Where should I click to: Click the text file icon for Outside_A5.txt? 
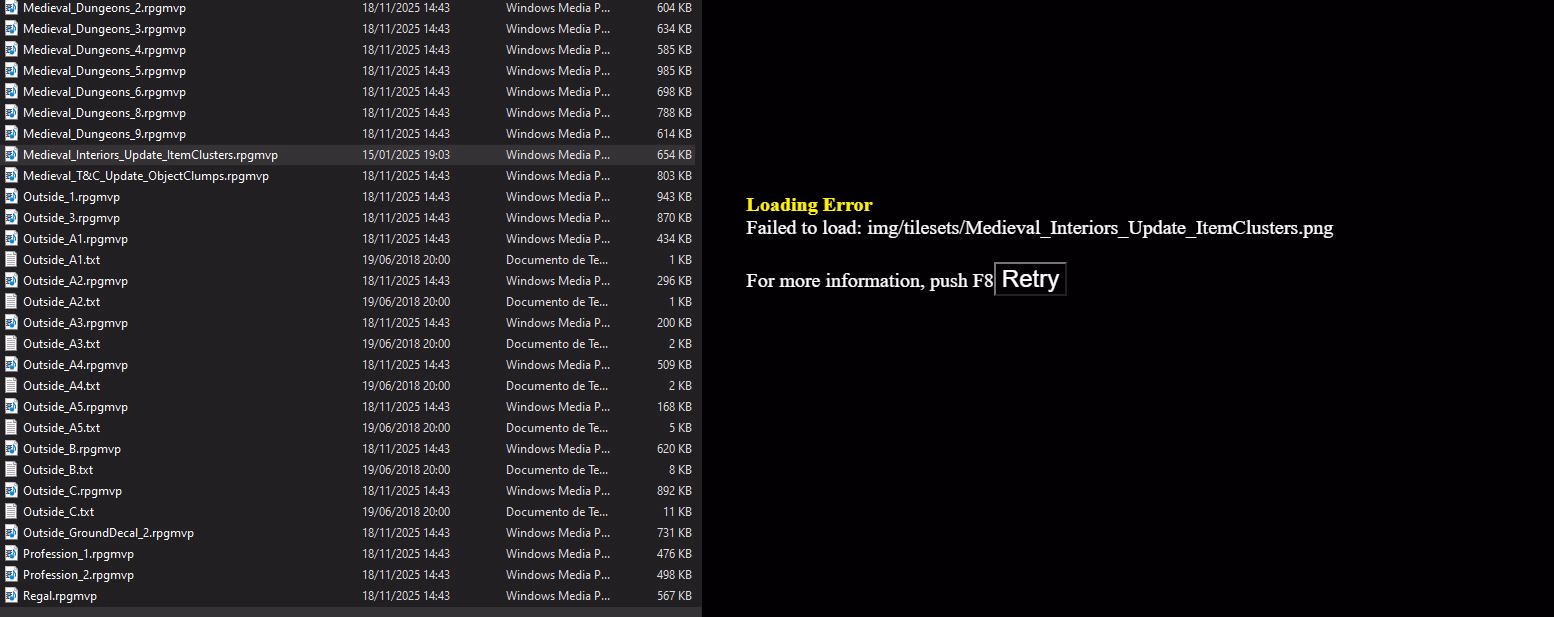pyautogui.click(x=12, y=428)
